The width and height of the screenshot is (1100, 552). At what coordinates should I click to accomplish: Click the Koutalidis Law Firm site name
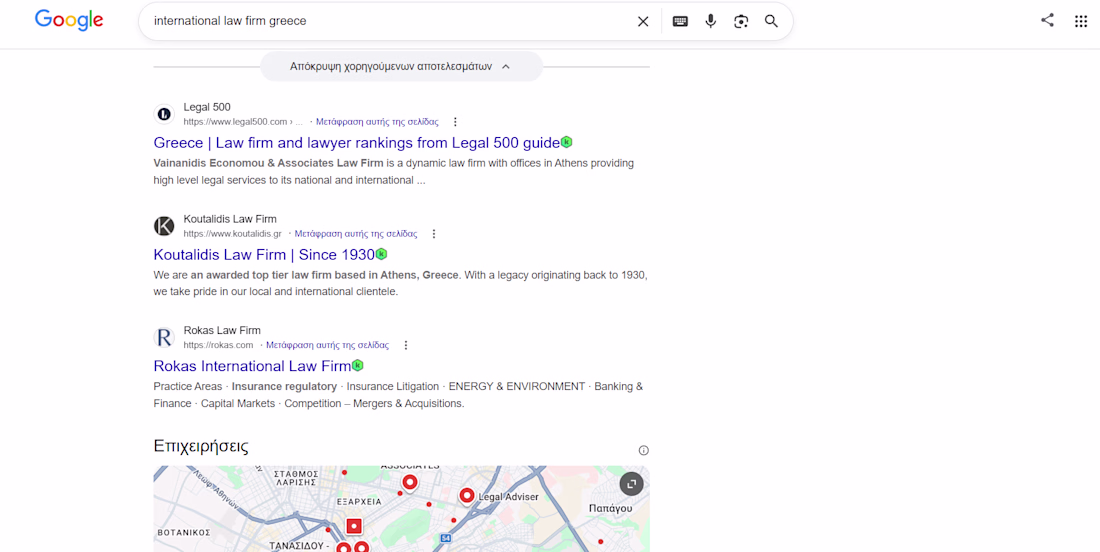pyautogui.click(x=230, y=219)
